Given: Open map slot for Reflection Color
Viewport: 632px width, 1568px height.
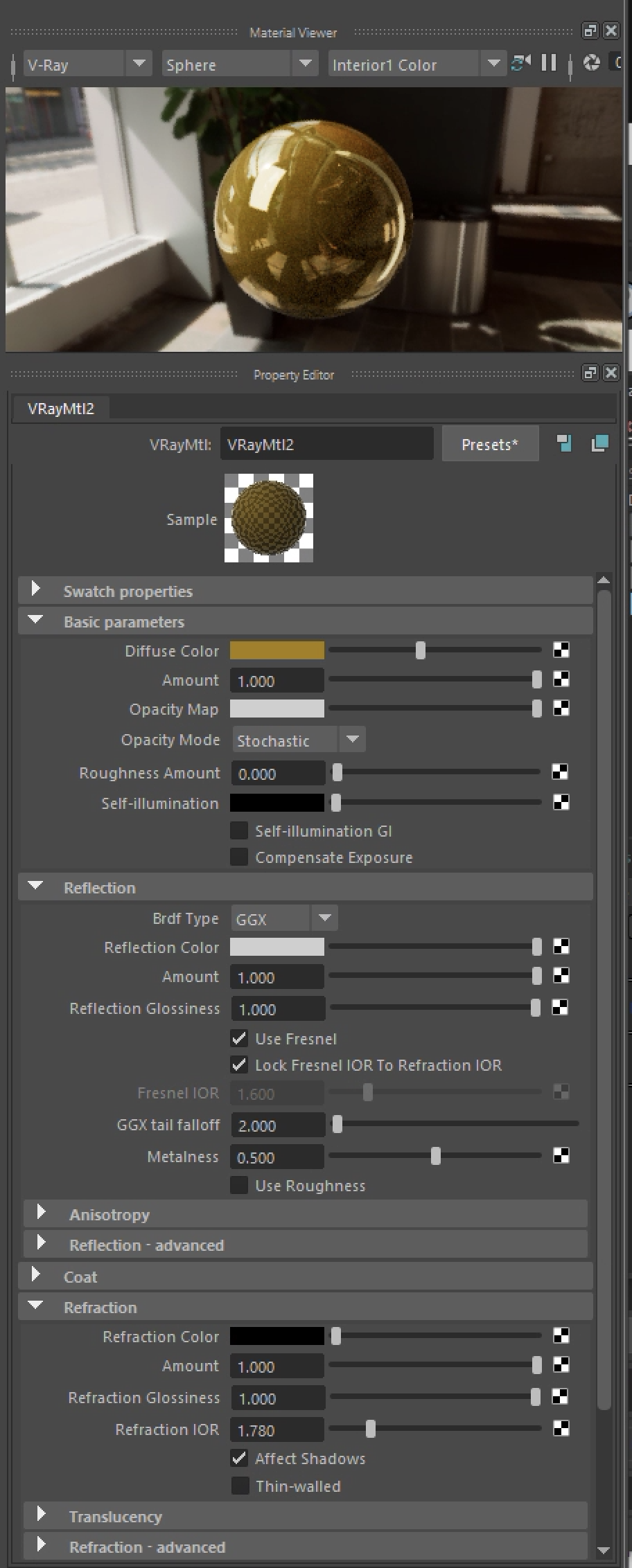Looking at the screenshot, I should [x=561, y=946].
